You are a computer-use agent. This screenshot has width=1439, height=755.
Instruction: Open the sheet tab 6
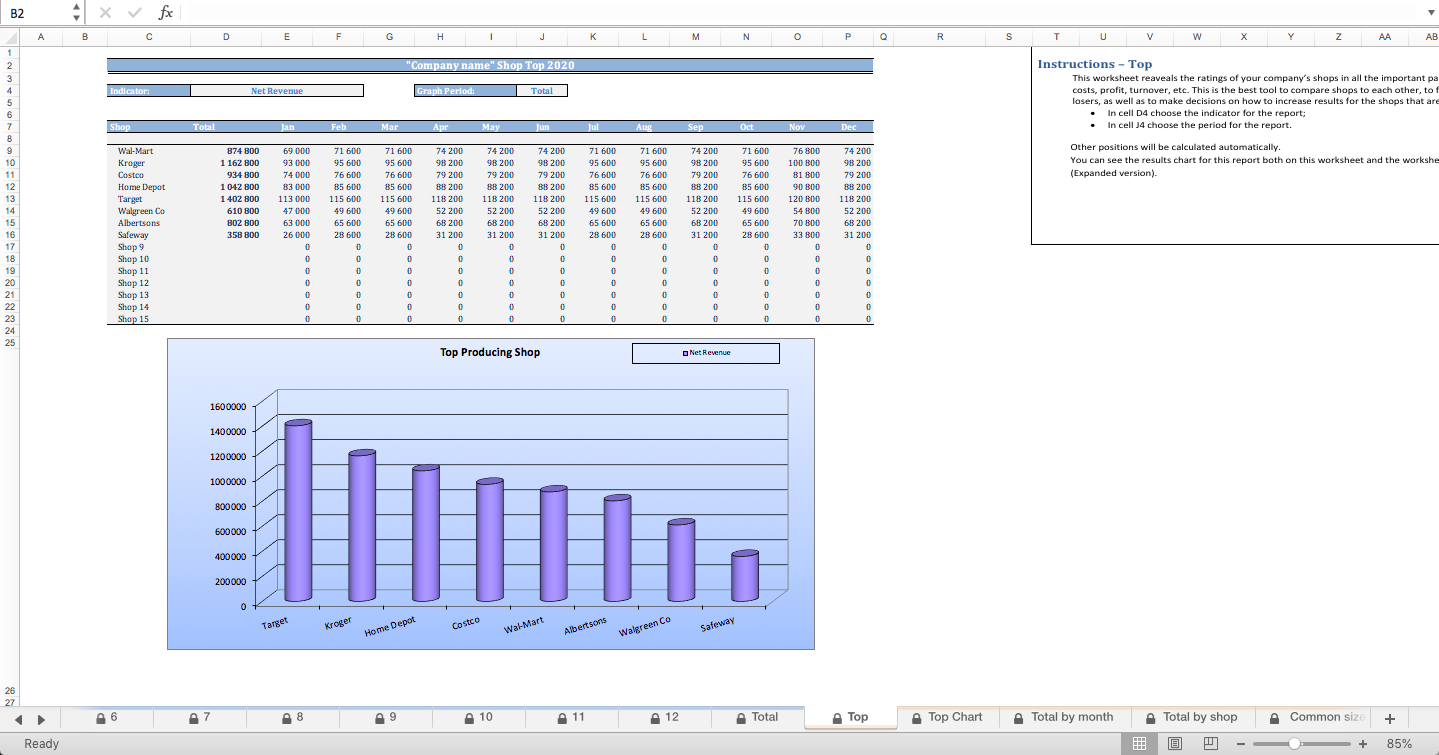[x=106, y=717]
